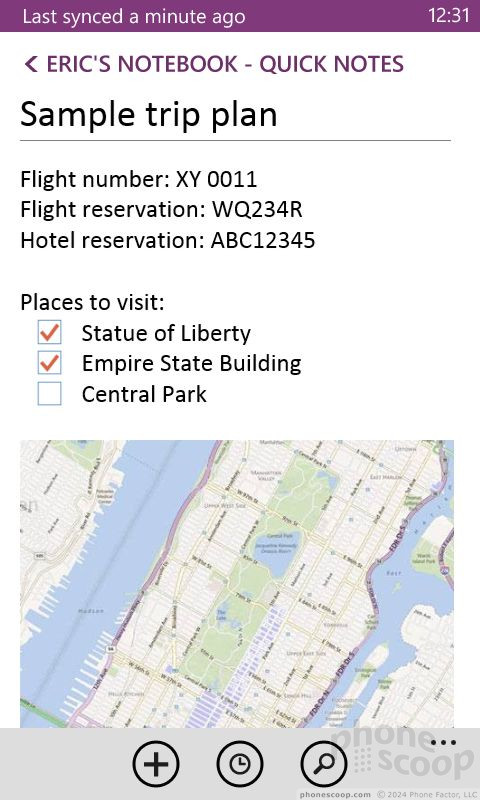The image size is (480, 800).
Task: Uncheck the Statue of Liberty checkbox
Action: [x=49, y=333]
